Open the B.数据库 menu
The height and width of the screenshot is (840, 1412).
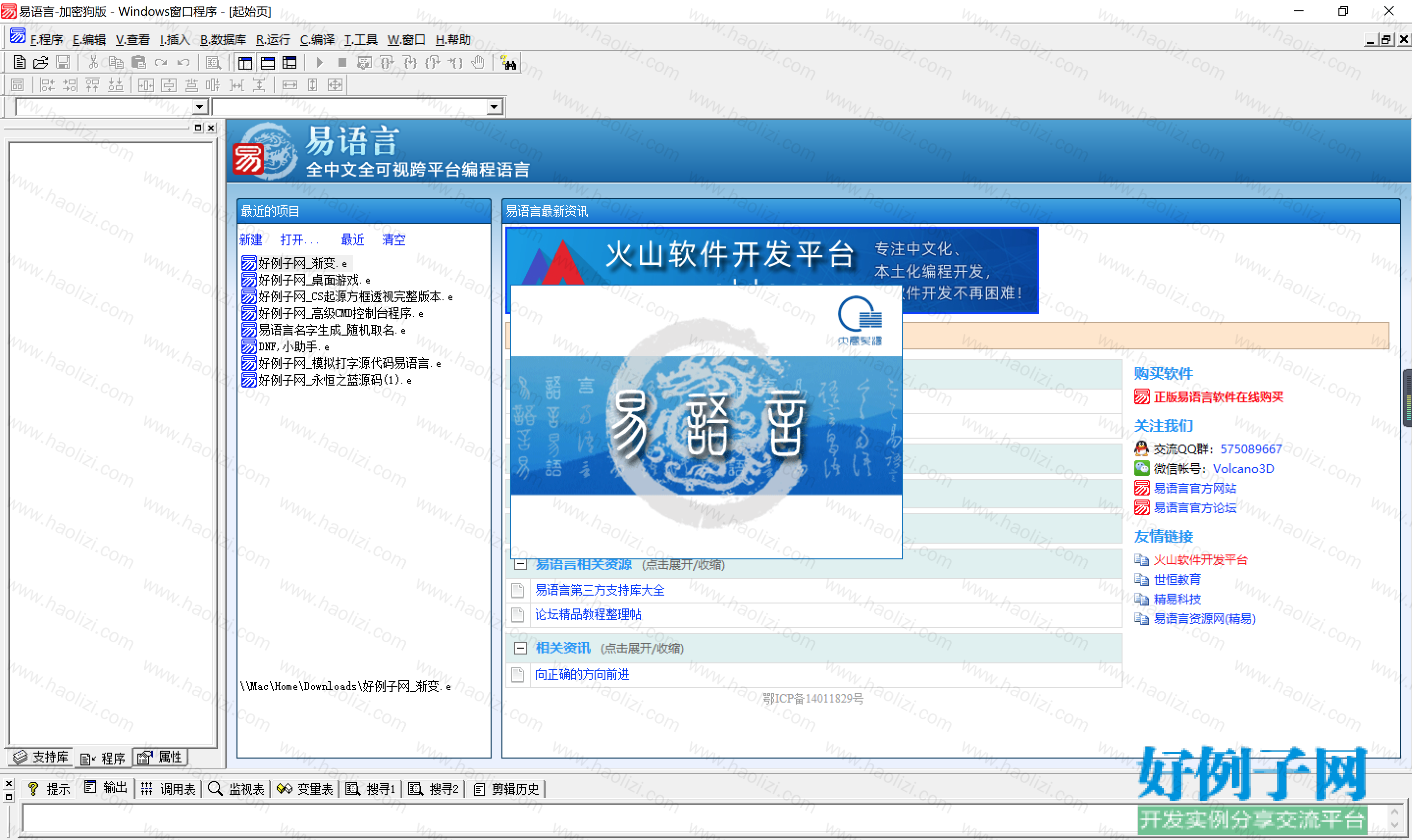223,40
